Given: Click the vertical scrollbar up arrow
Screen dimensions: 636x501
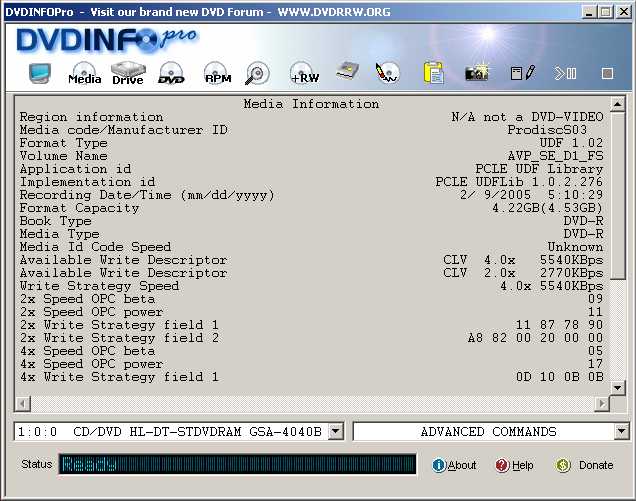Looking at the screenshot, I should tap(617, 105).
